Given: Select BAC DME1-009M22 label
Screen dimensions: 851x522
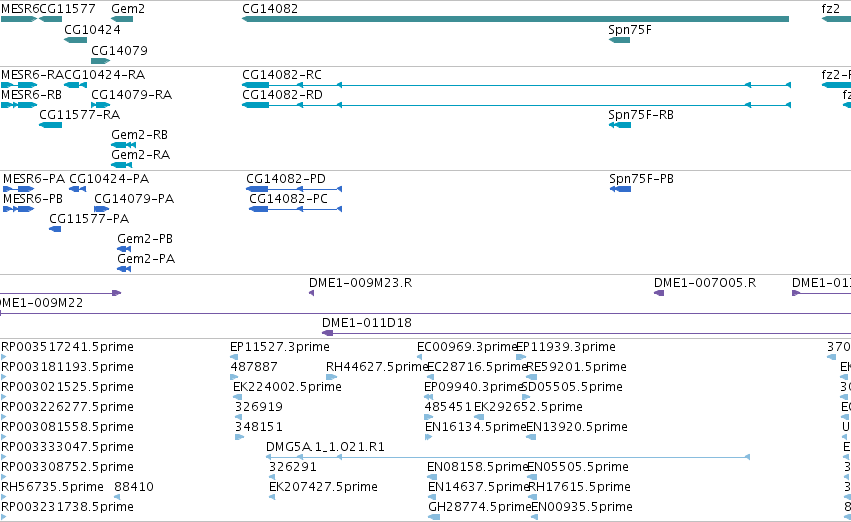Looking at the screenshot, I should (x=42, y=303).
